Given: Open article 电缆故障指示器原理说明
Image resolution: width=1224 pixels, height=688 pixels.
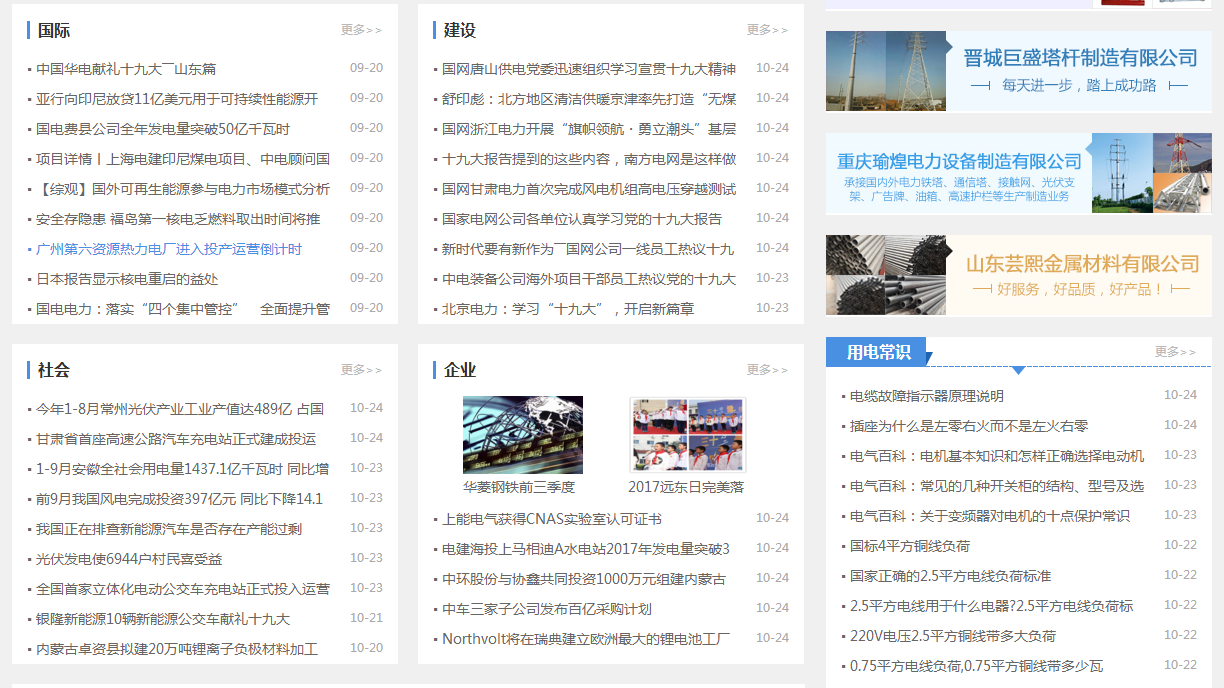Looking at the screenshot, I should click(x=926, y=396).
